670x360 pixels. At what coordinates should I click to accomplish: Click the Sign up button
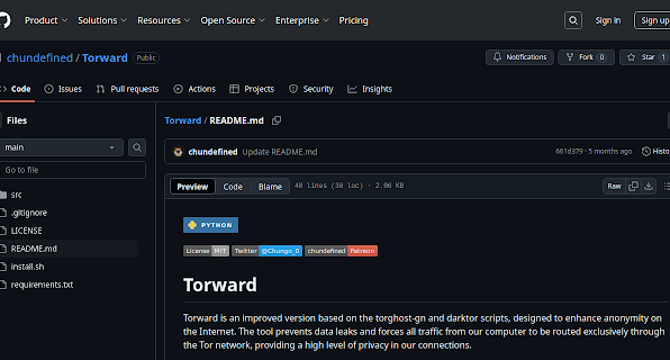click(653, 20)
